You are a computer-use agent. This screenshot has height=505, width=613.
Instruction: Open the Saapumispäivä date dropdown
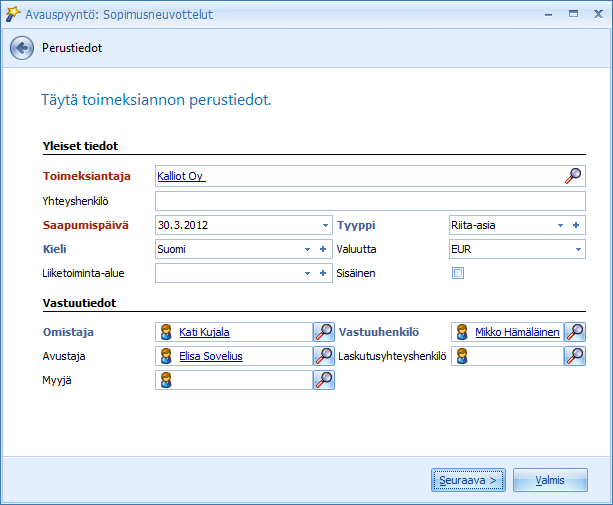[x=325, y=226]
